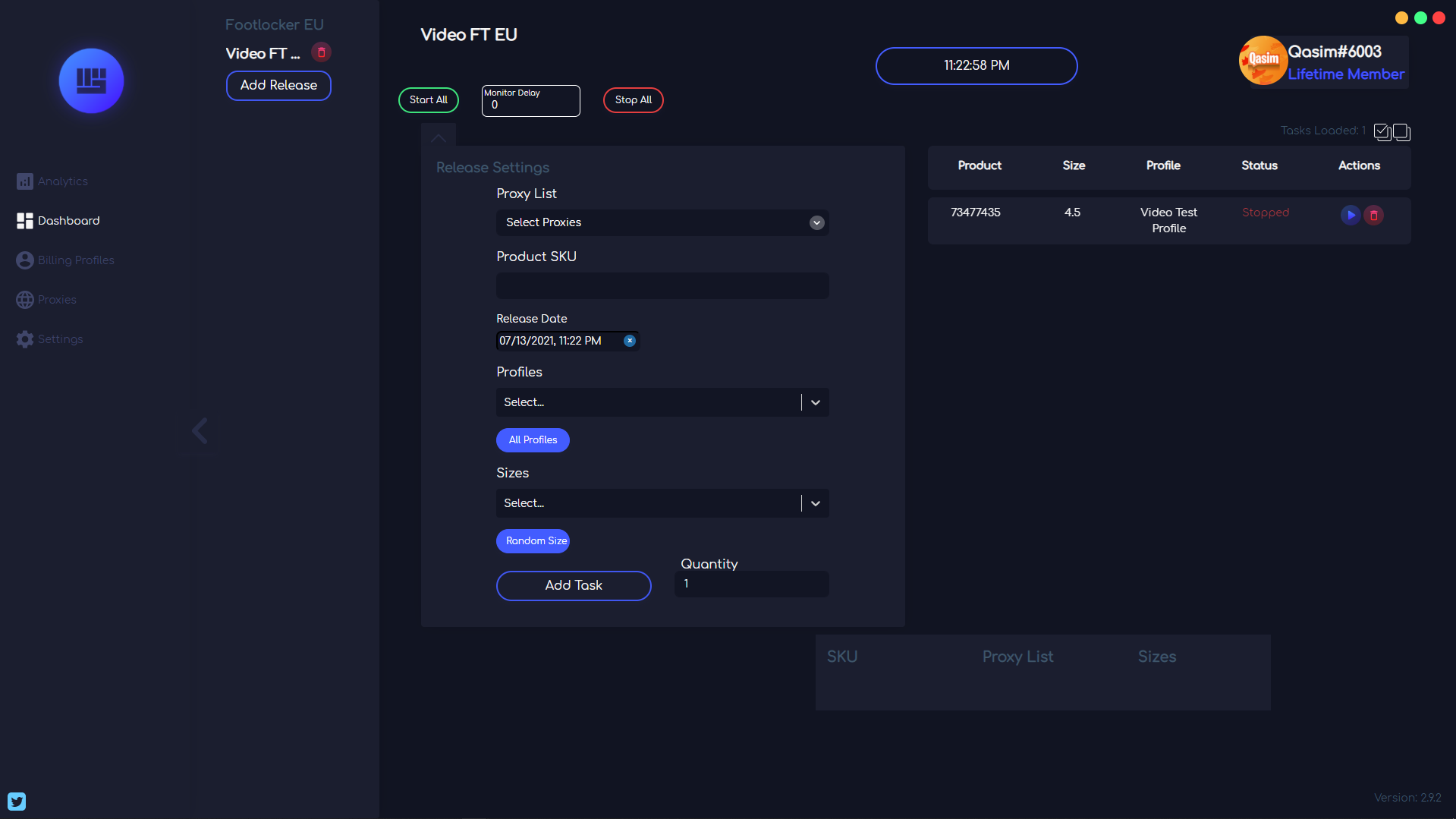Click the Add Task button
1456x819 pixels.
coord(574,585)
